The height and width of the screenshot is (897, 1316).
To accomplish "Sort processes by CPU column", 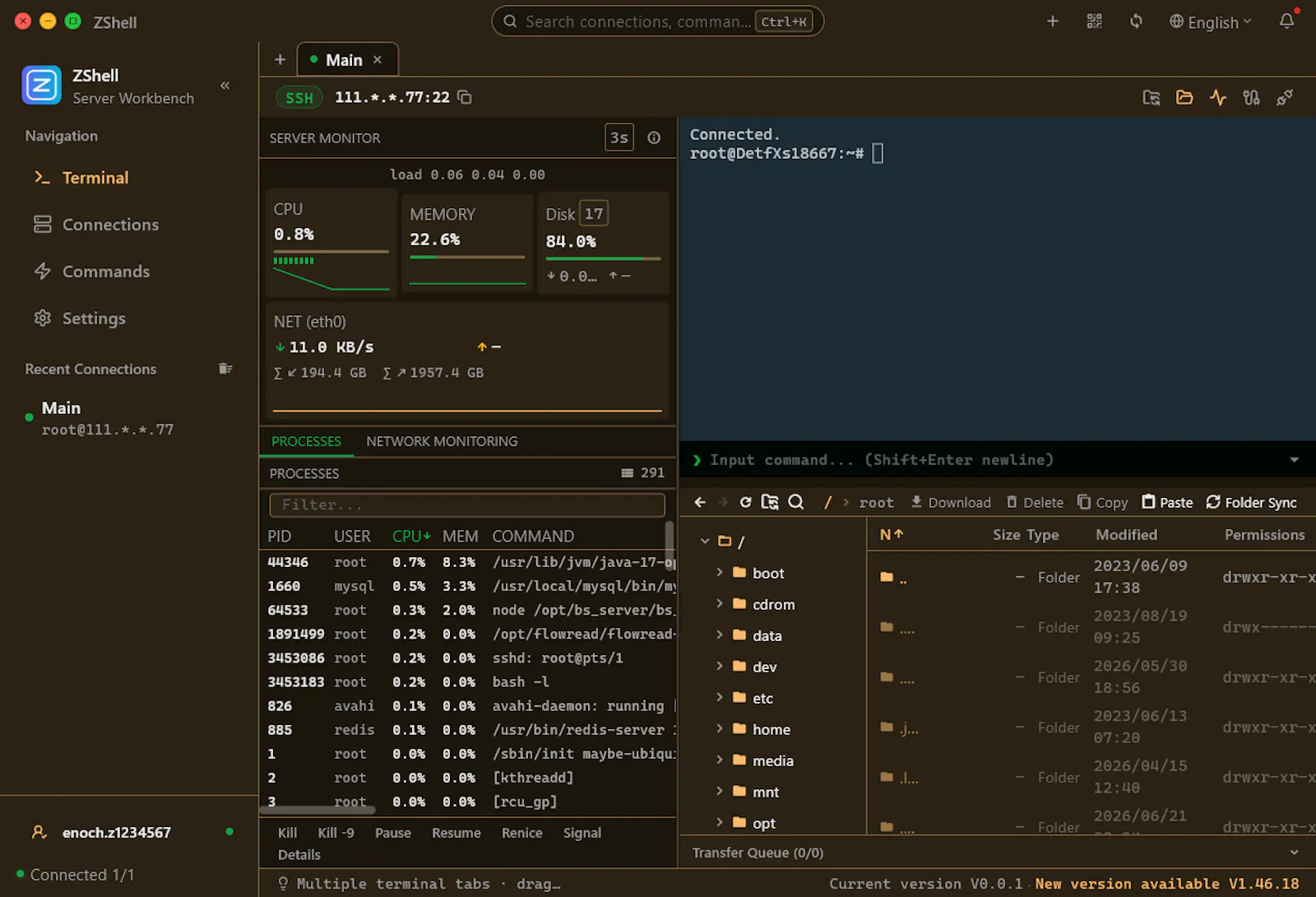I will (x=411, y=537).
